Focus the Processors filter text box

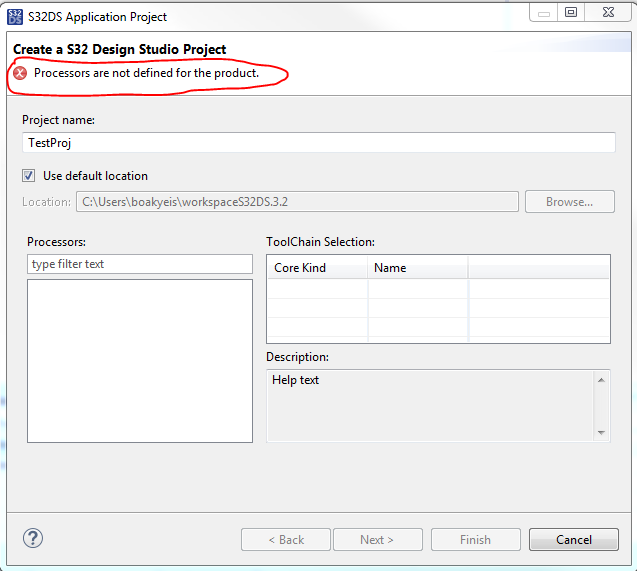140,264
